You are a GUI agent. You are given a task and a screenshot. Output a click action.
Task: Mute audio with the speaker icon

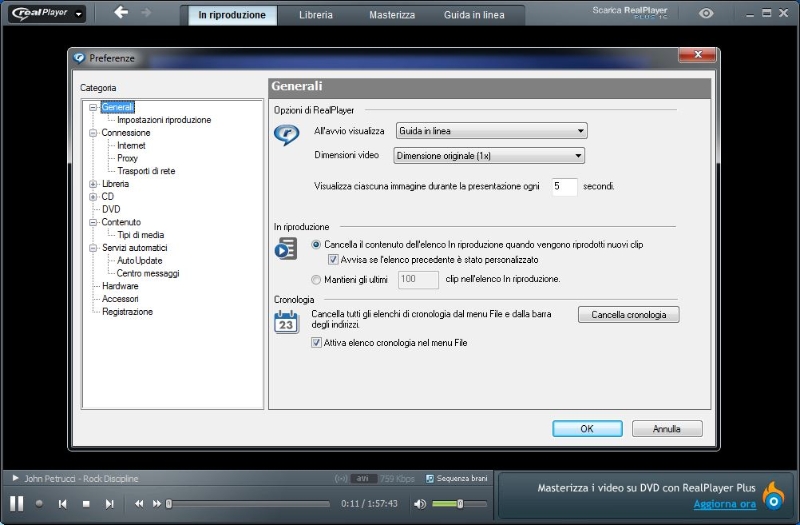420,503
